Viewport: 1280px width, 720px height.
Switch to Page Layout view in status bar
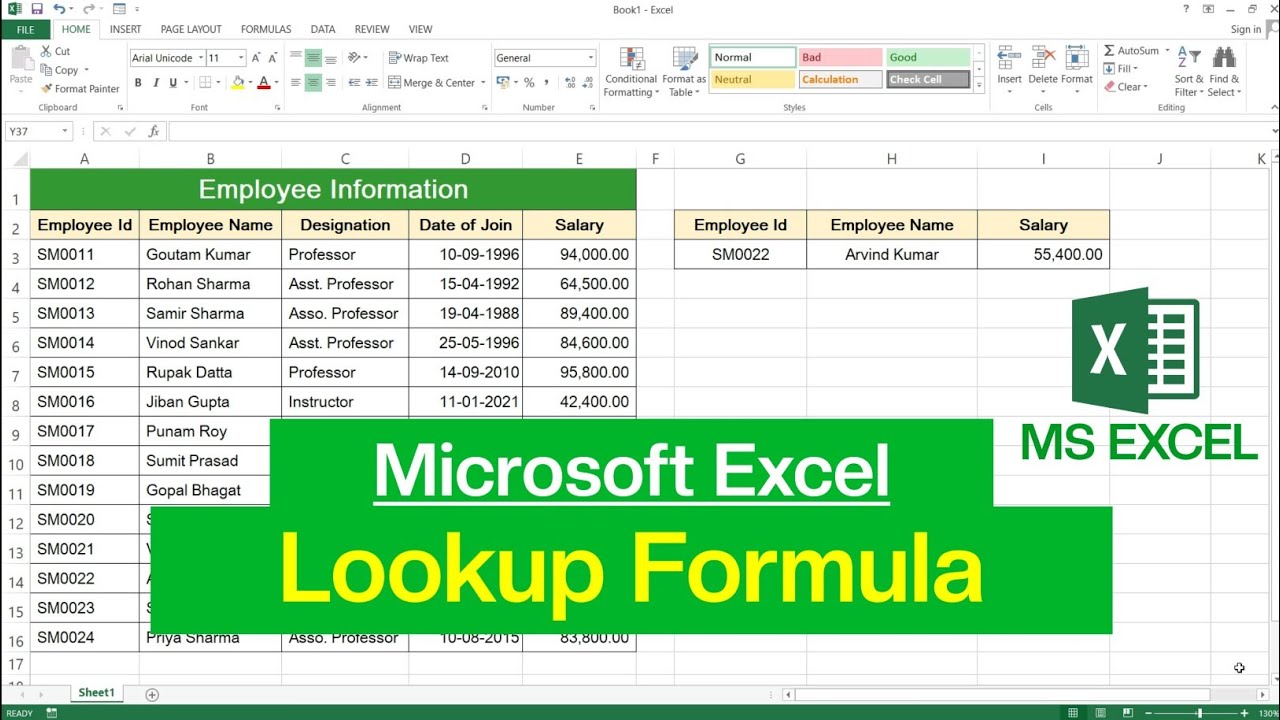[1100, 713]
